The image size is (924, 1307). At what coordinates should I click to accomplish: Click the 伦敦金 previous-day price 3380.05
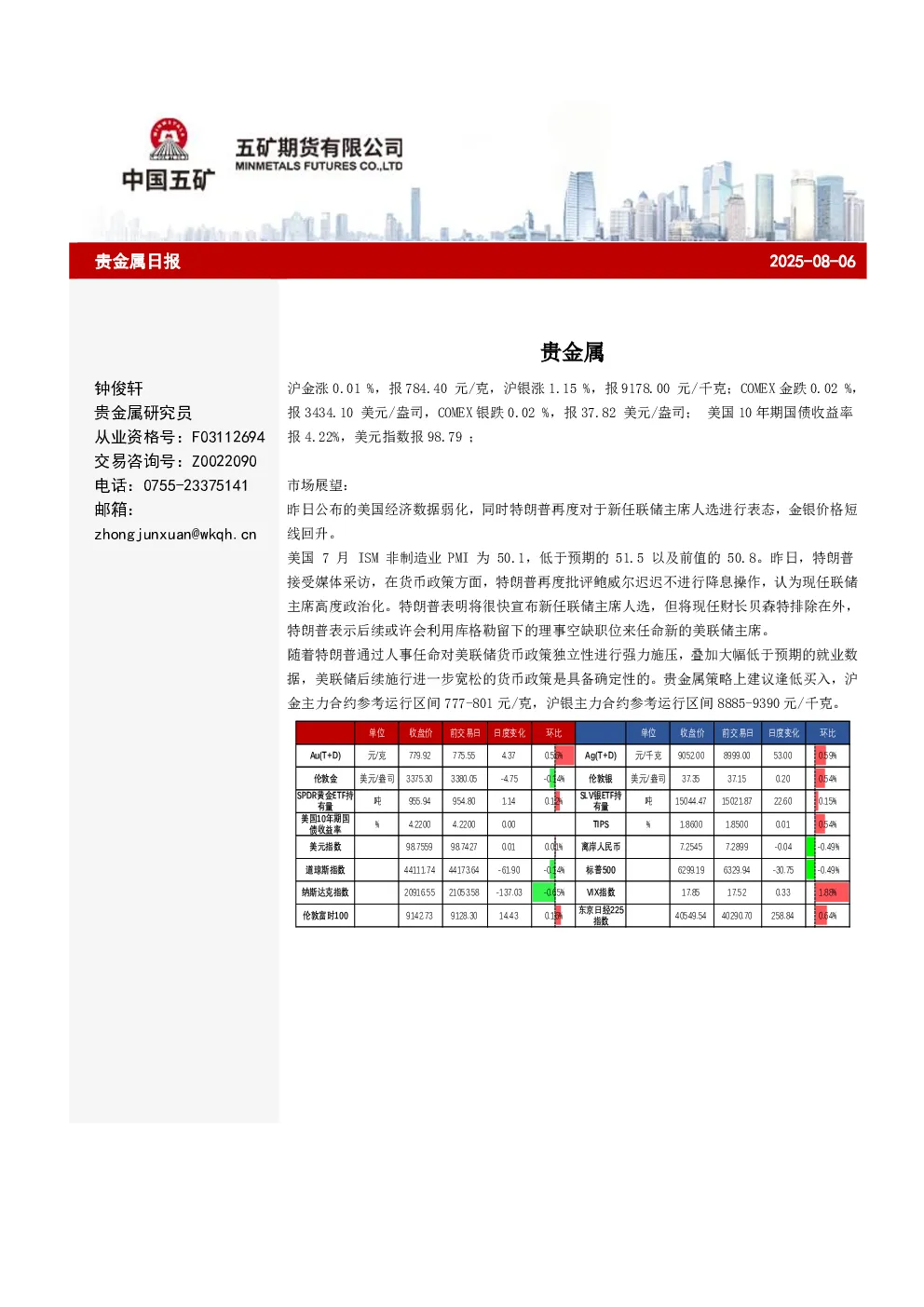[x=464, y=779]
